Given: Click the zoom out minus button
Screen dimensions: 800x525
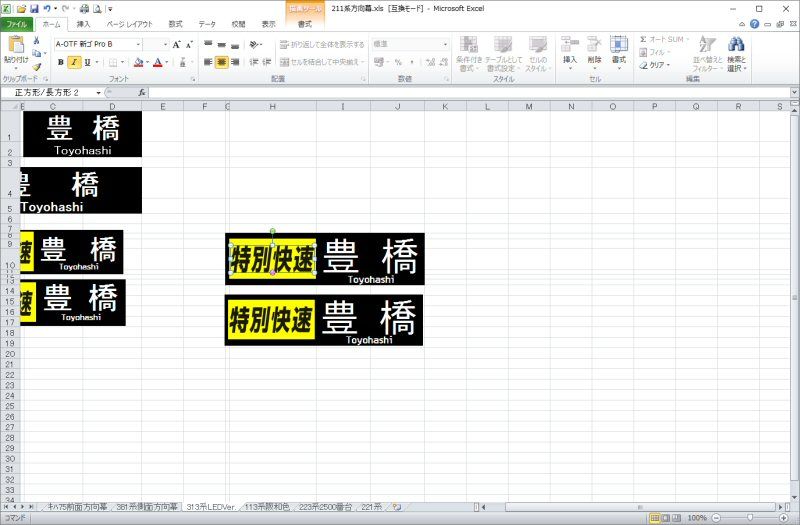Looking at the screenshot, I should (716, 518).
